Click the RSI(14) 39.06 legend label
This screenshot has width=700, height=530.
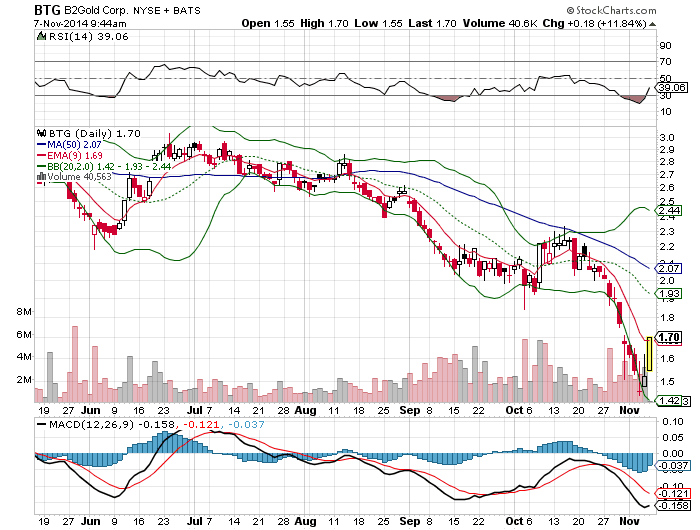[x=88, y=37]
